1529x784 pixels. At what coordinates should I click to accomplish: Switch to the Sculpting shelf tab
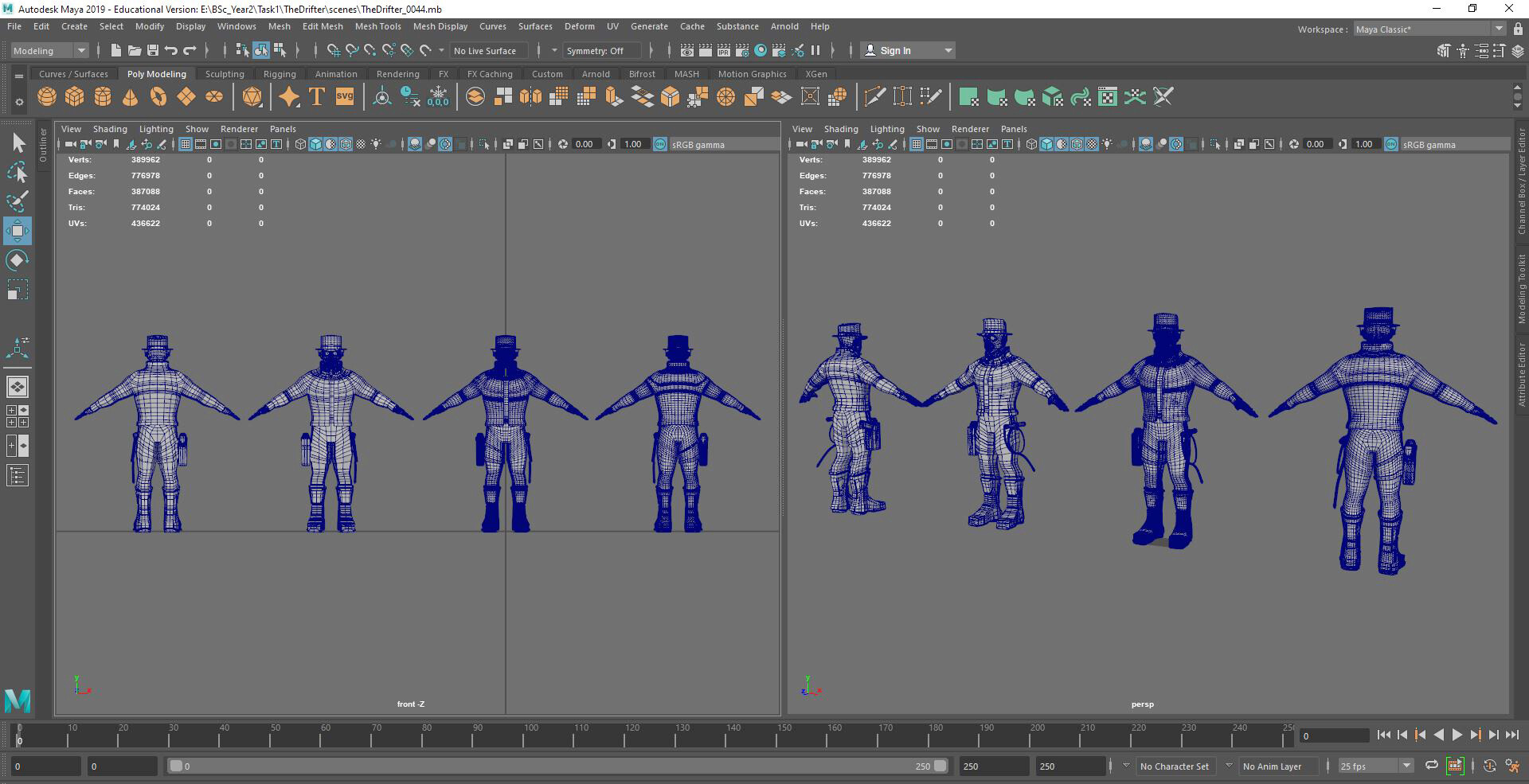point(225,74)
